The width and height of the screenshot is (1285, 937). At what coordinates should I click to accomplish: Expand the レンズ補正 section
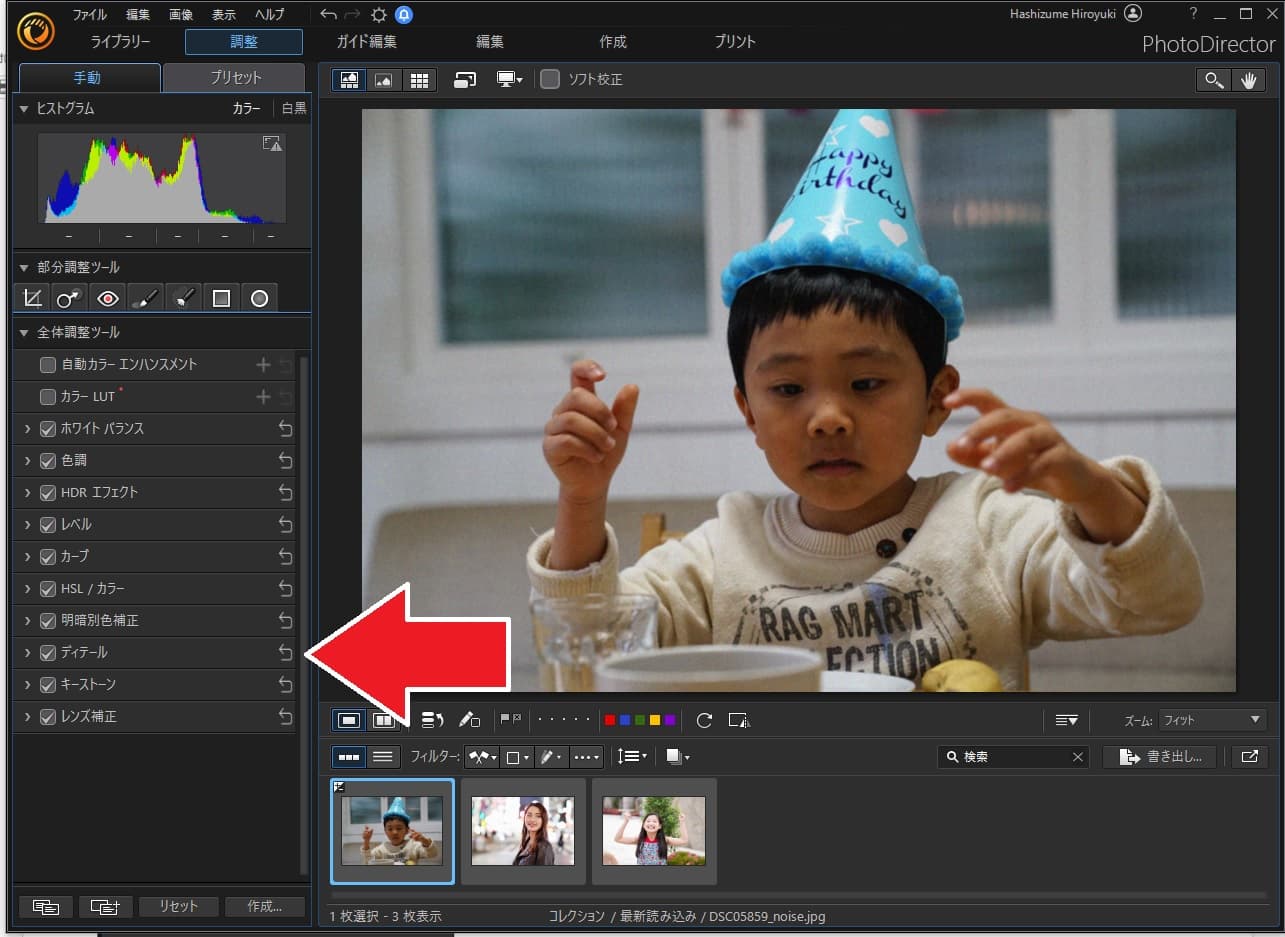(x=25, y=716)
